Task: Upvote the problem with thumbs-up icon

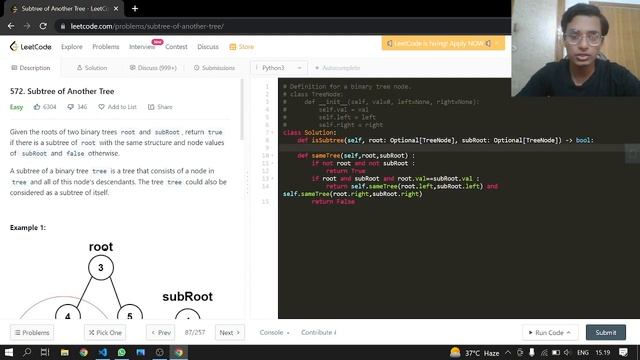Action: 37,107
